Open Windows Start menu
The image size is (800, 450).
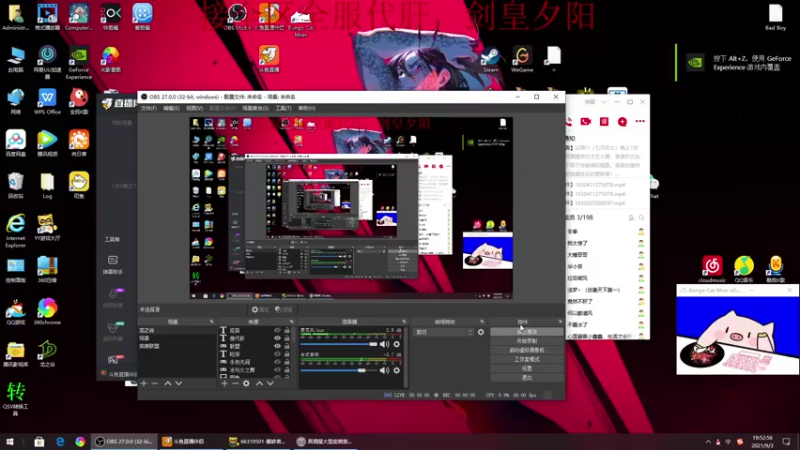pyautogui.click(x=10, y=442)
